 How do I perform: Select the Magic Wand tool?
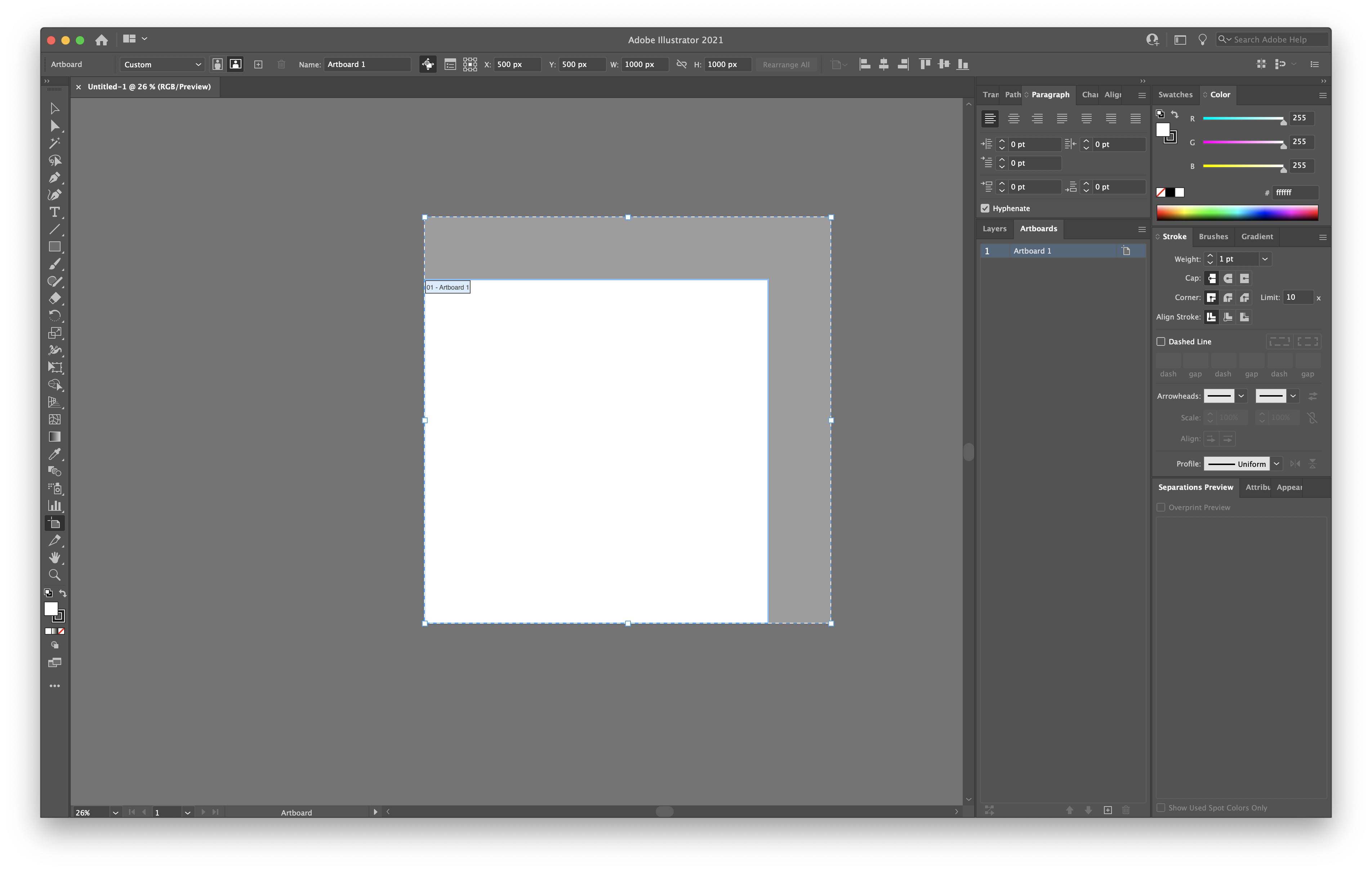point(55,143)
